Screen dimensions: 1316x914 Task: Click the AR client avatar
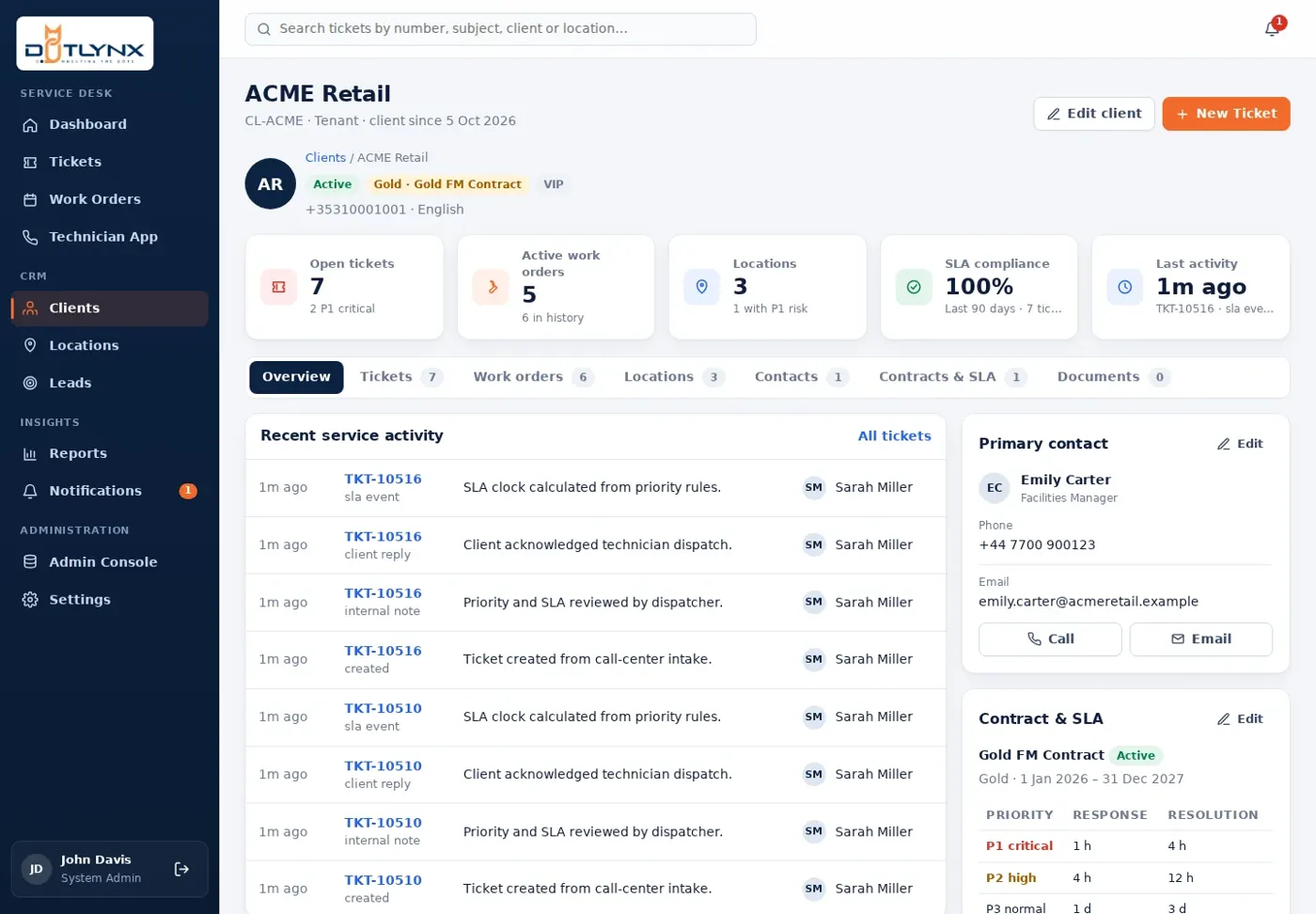click(x=271, y=184)
